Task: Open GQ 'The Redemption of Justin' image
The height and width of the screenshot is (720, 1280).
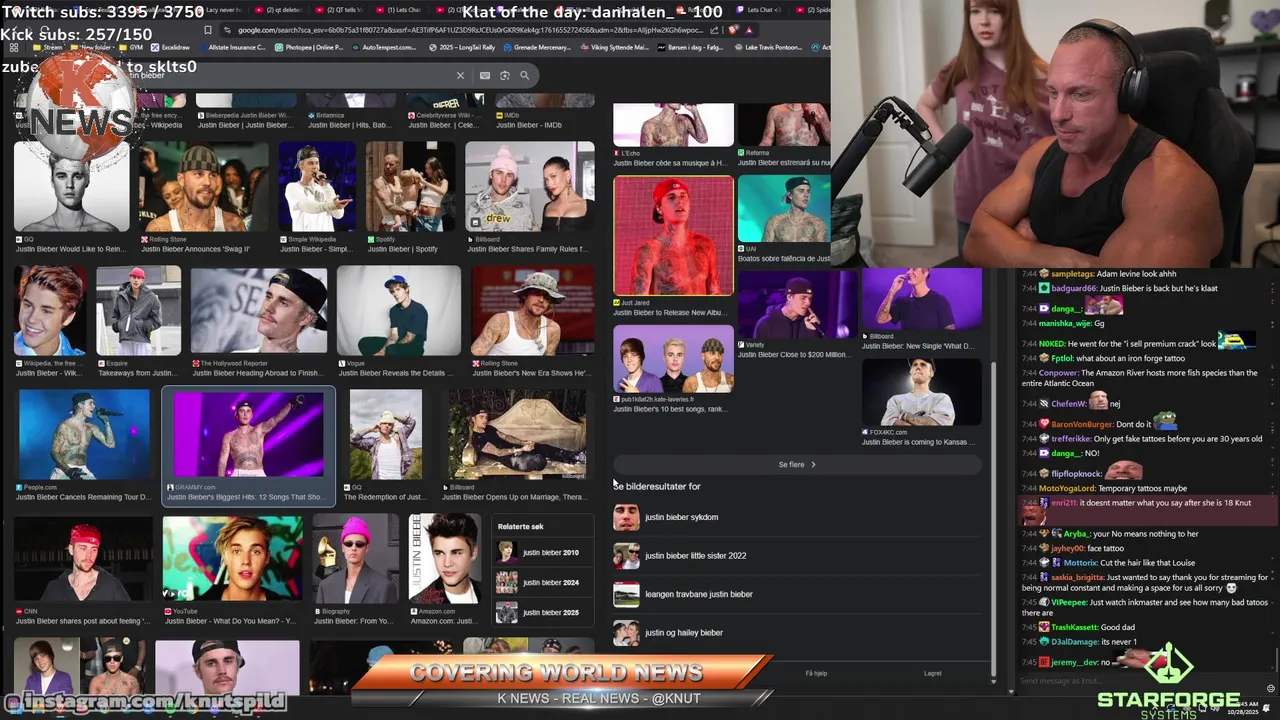Action: click(x=385, y=434)
